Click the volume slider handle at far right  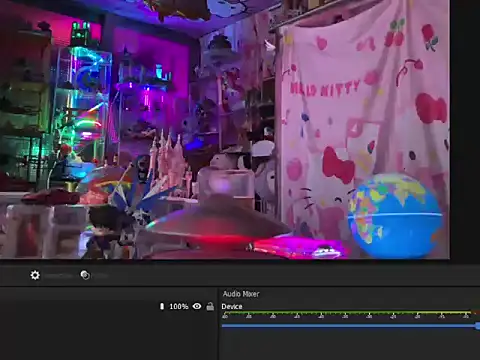[x=478, y=326]
